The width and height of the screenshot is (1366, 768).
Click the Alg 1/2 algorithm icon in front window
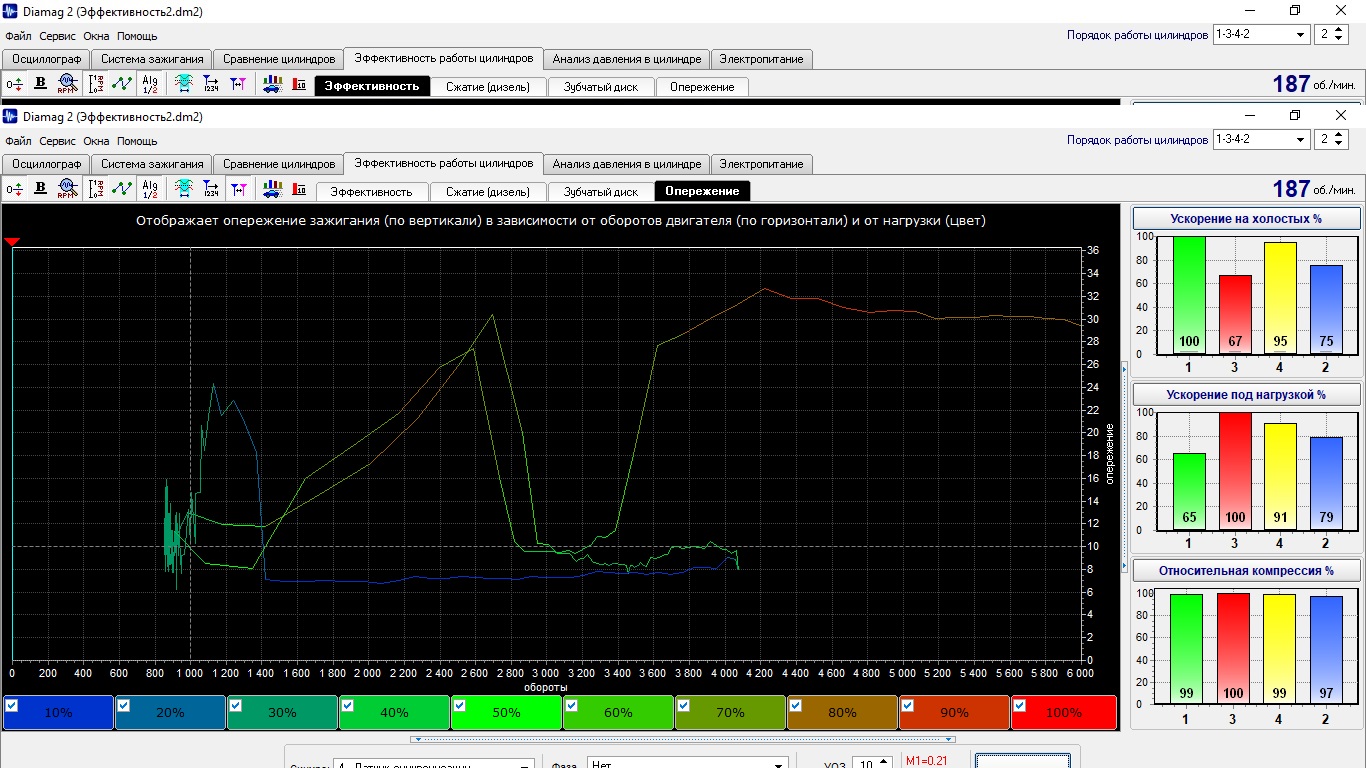click(150, 190)
